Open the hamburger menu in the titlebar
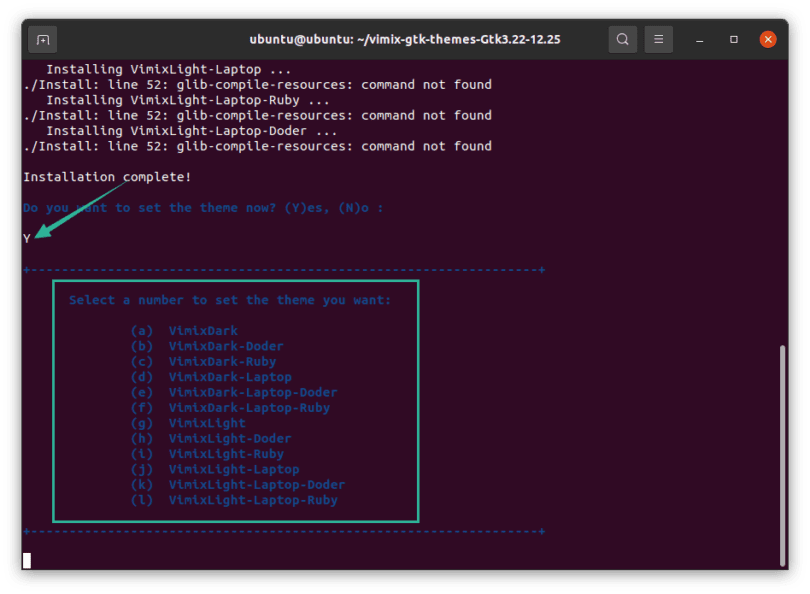This screenshot has width=810, height=594. click(x=658, y=39)
